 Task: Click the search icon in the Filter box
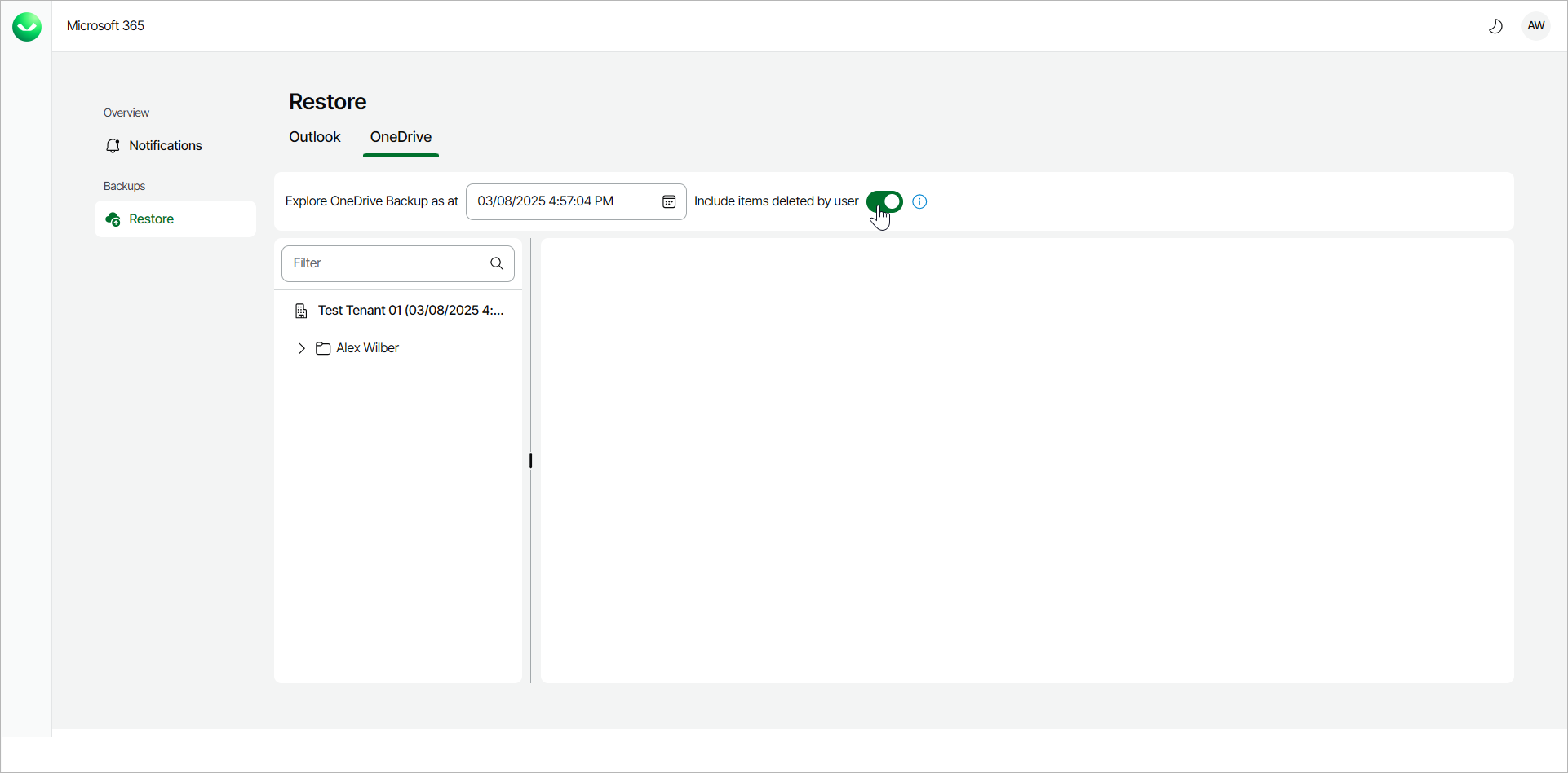(x=496, y=263)
